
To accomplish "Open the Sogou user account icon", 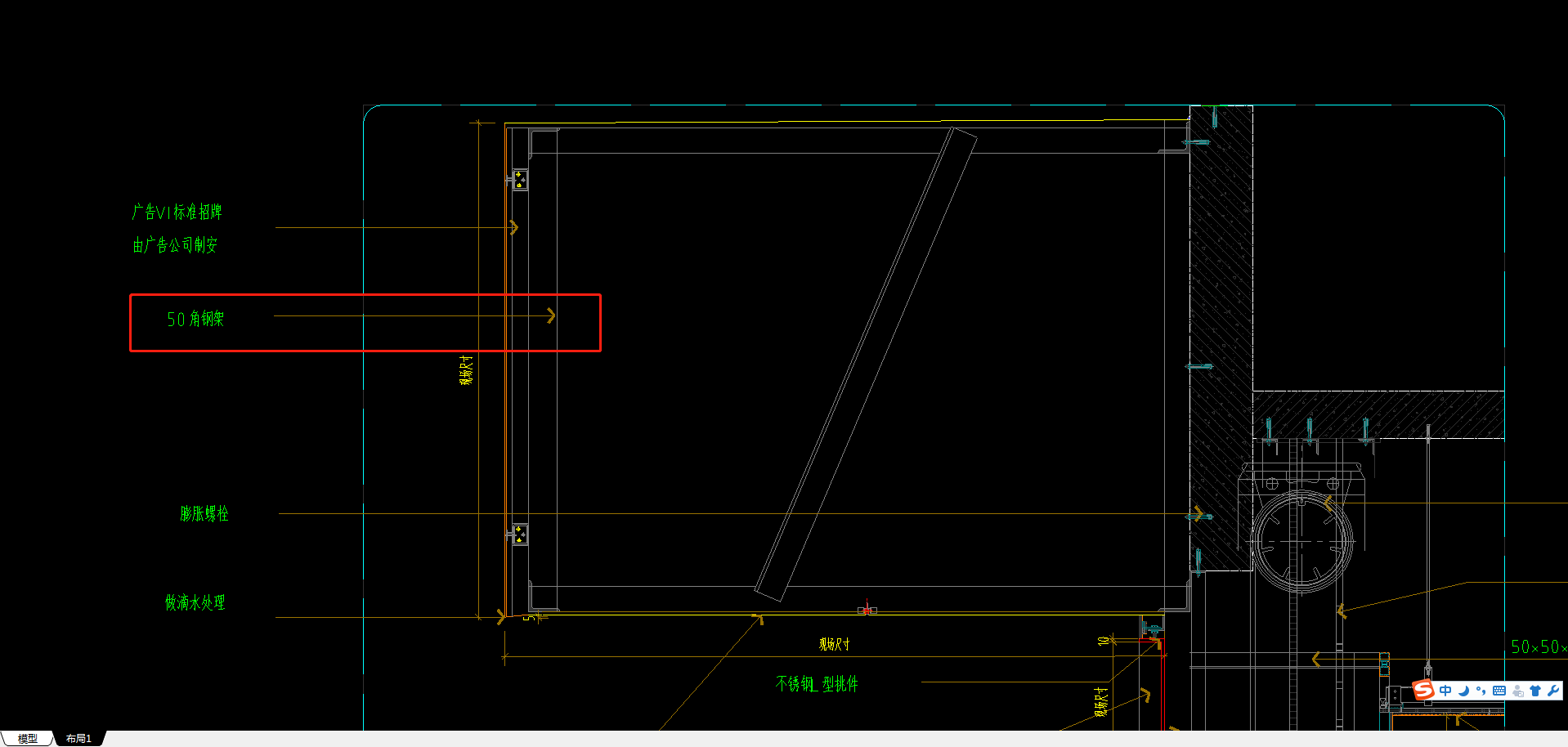I will click(x=1517, y=691).
